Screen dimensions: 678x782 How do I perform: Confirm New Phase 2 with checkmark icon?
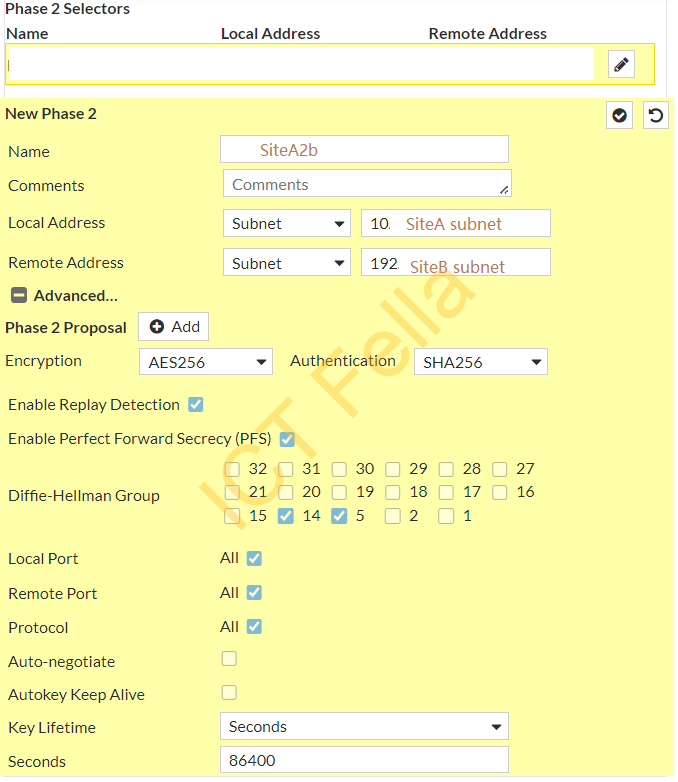(x=619, y=116)
